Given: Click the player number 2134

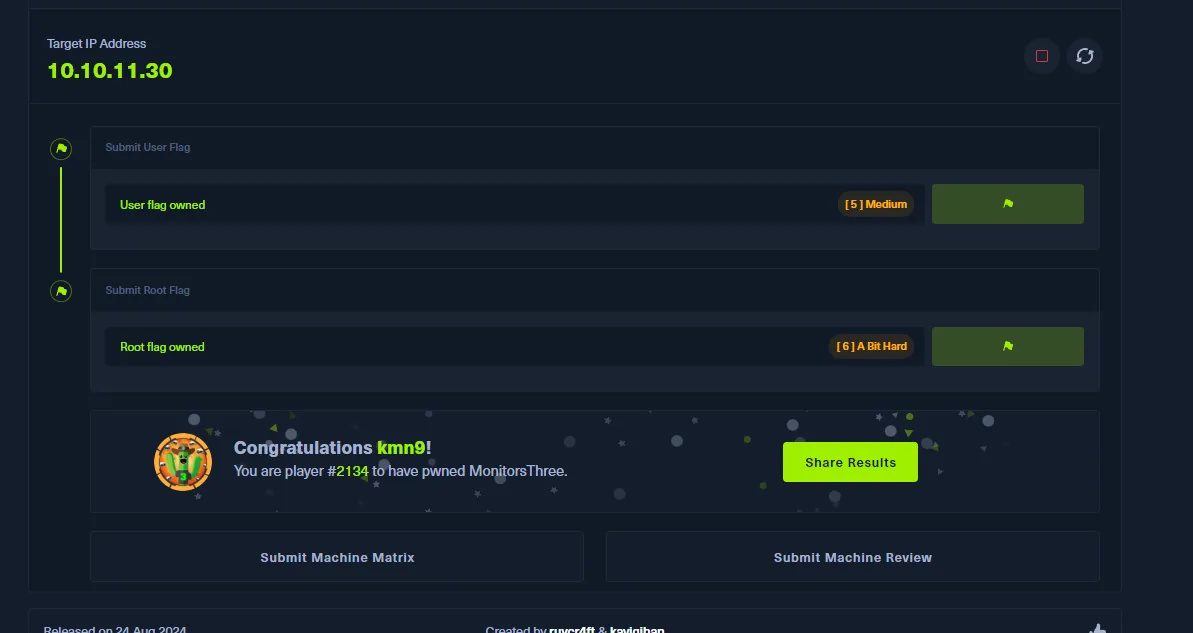Looking at the screenshot, I should (352, 471).
